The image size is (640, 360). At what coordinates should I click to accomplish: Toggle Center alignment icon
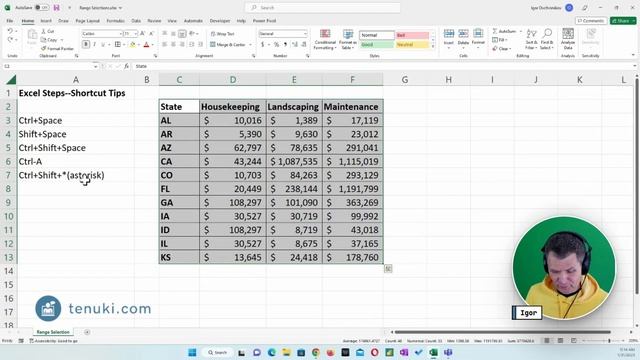(173, 44)
